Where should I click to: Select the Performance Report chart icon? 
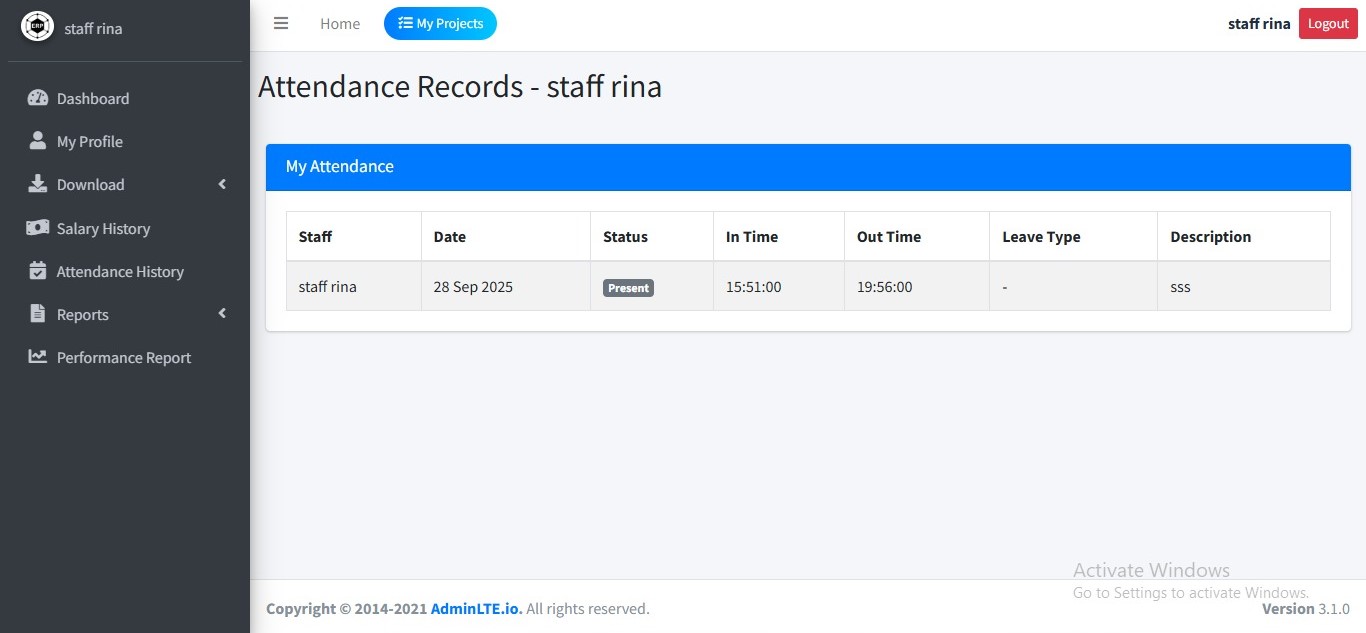(x=37, y=357)
